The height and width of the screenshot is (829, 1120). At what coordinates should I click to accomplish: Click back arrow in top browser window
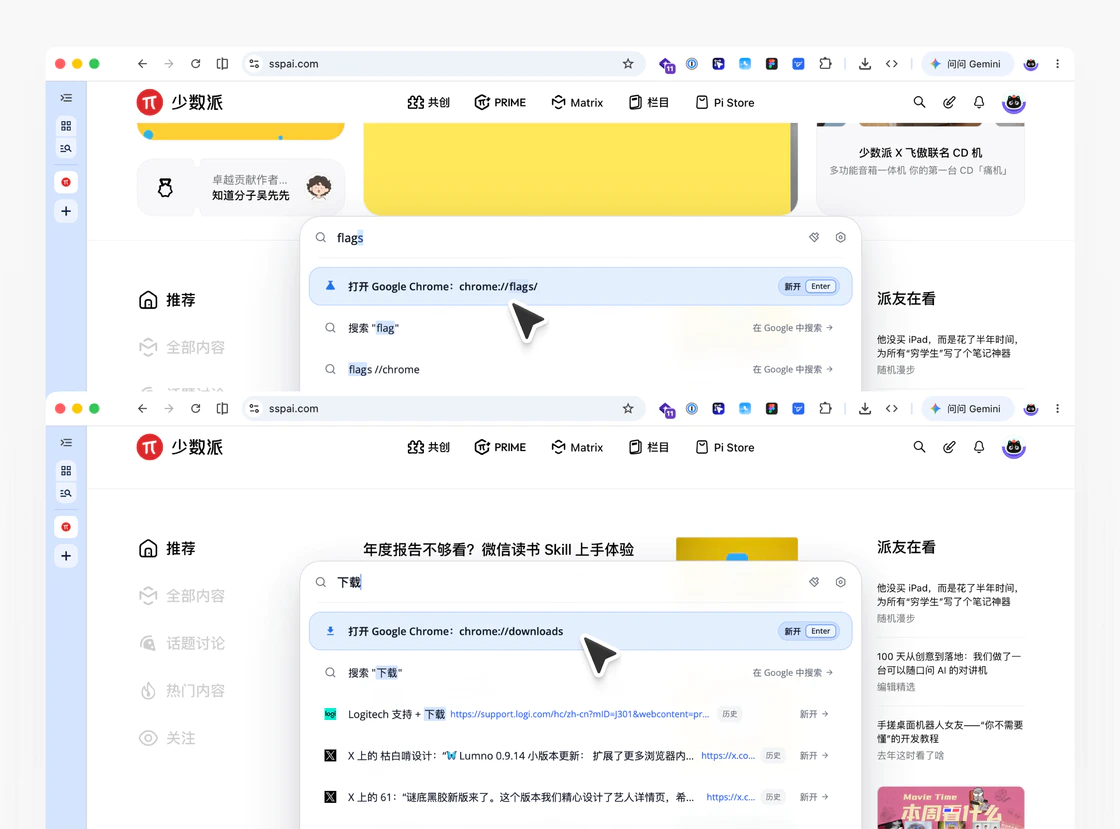tap(142, 64)
